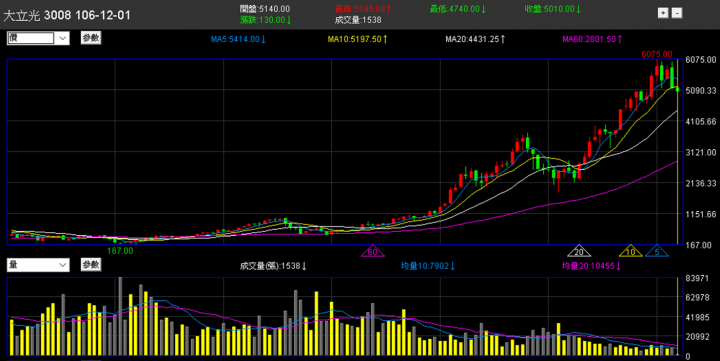Click the 收盤:5010.00 closing price text
720x361 pixels.
[553, 9]
